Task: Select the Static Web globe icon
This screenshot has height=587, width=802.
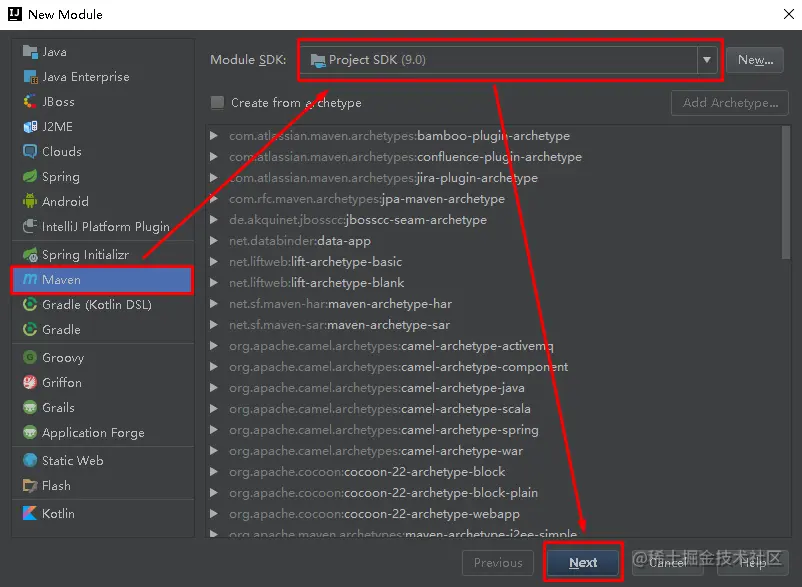Action: tap(30, 460)
